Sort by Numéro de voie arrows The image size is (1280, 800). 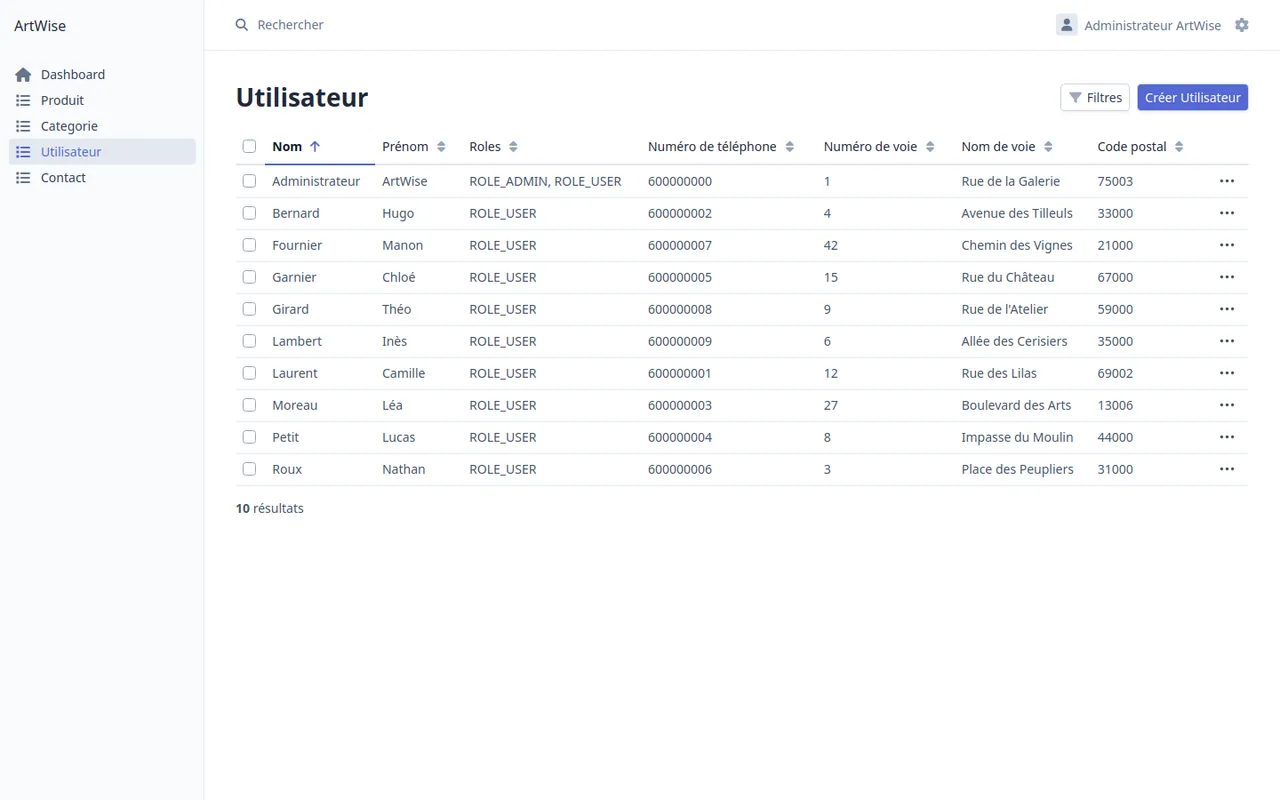[930, 147]
